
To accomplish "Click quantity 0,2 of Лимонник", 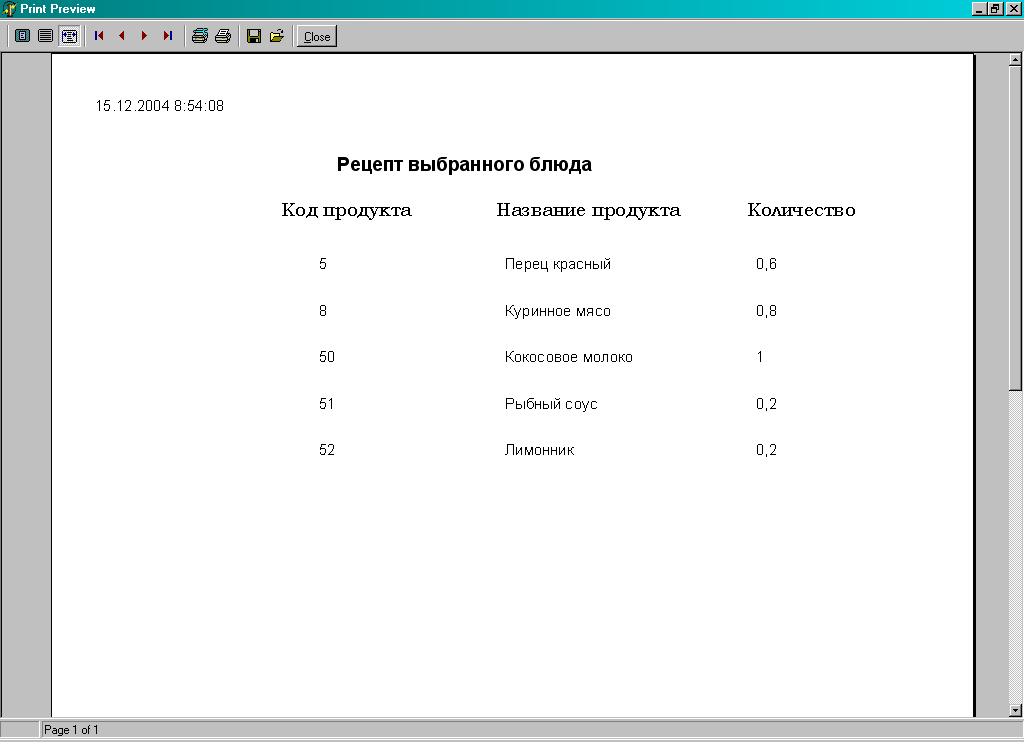I will (767, 450).
